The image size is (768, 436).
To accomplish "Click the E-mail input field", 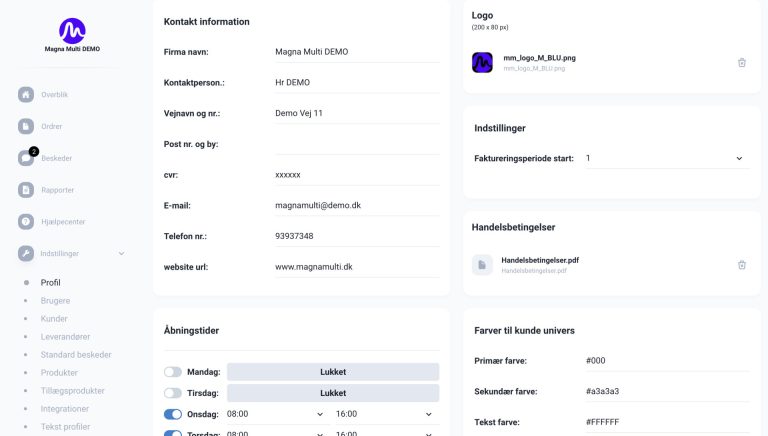I will click(x=357, y=205).
